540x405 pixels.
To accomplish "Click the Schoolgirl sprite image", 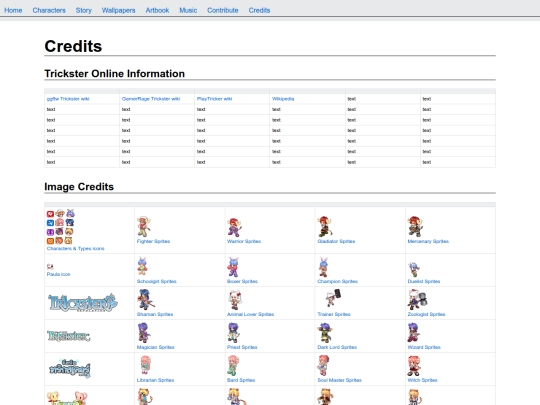I will click(142, 266).
